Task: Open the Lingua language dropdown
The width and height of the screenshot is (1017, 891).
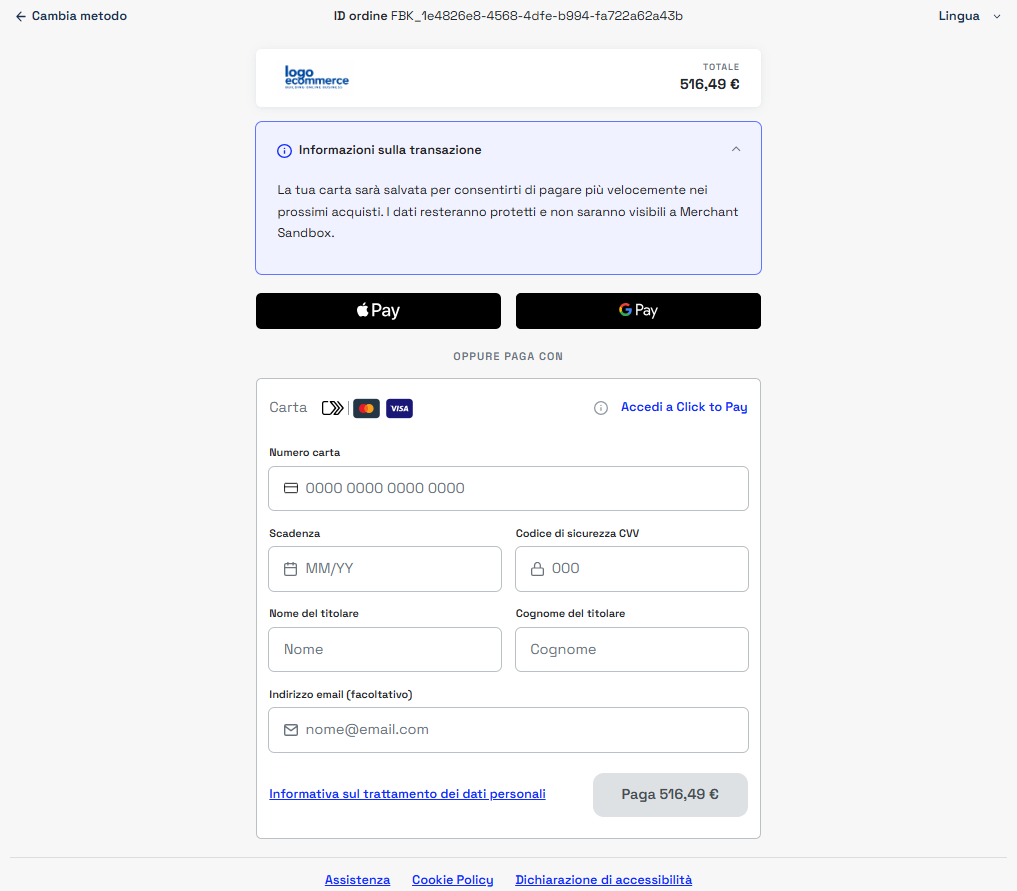Action: [970, 16]
